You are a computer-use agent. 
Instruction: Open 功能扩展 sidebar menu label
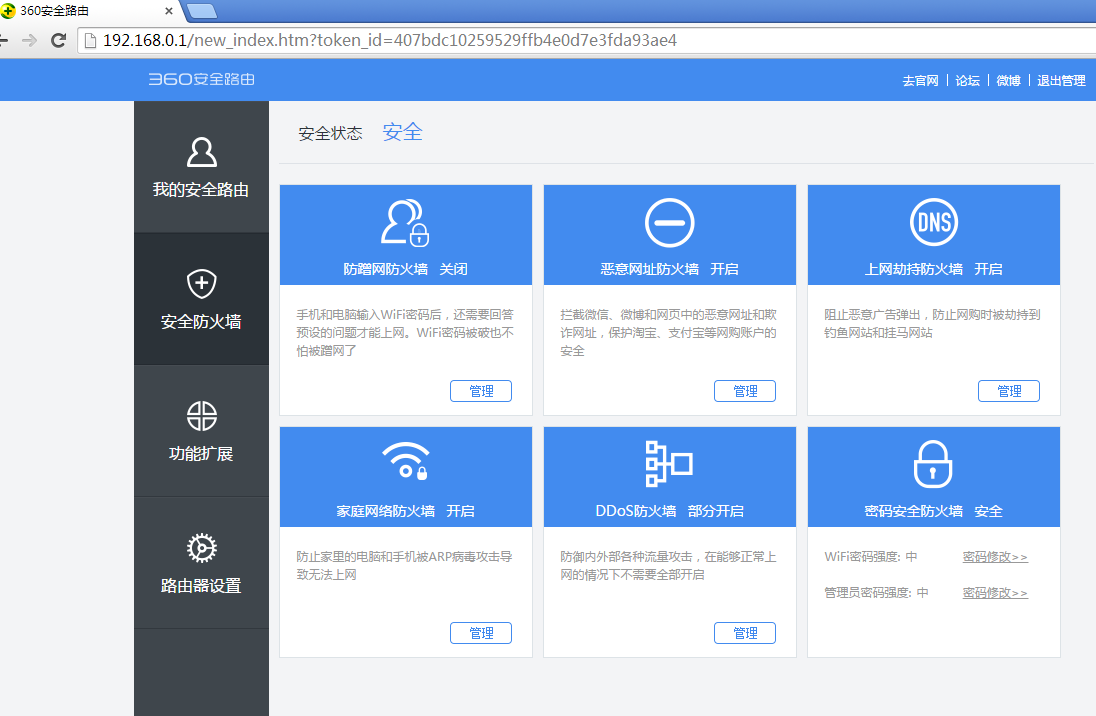click(201, 454)
